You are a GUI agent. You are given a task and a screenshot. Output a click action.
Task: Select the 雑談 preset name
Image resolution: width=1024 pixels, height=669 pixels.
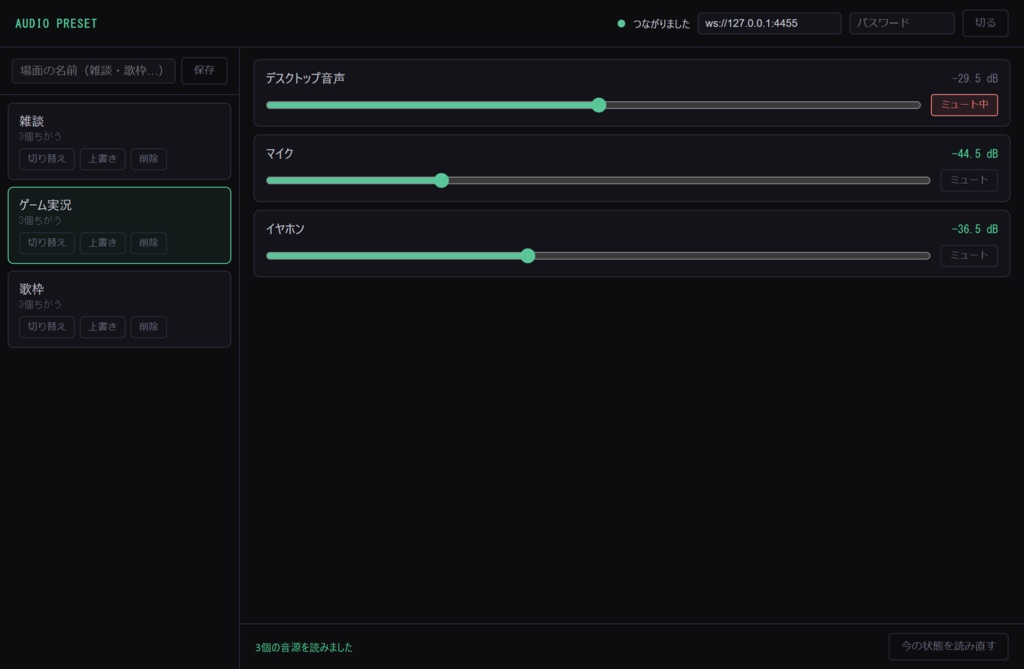pyautogui.click(x=31, y=121)
